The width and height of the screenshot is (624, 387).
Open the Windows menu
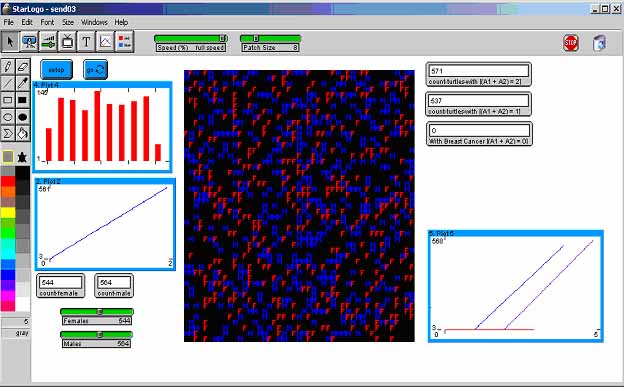click(94, 22)
